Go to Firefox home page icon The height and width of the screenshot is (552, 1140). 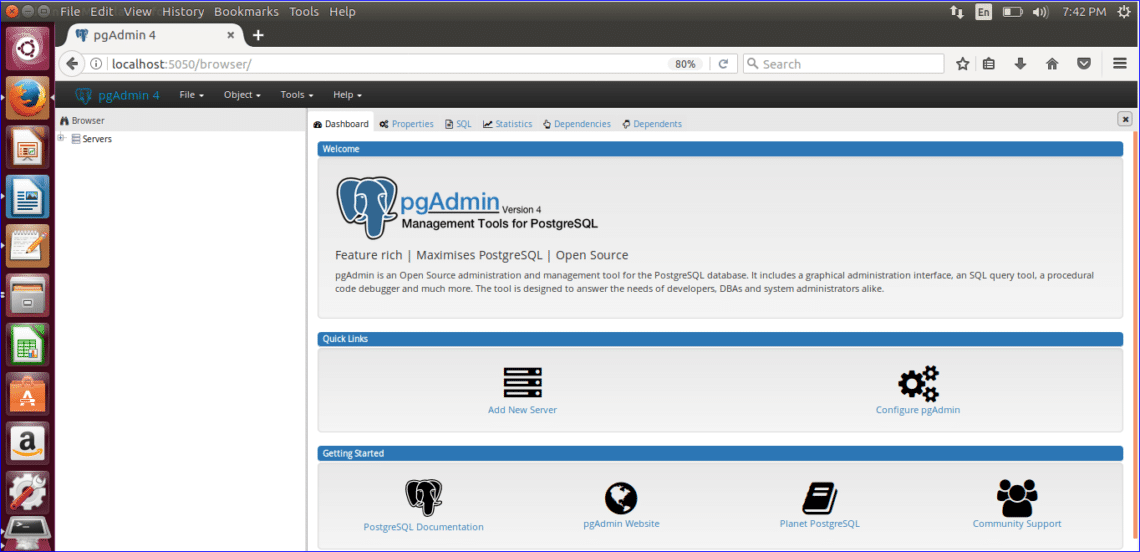(1052, 64)
